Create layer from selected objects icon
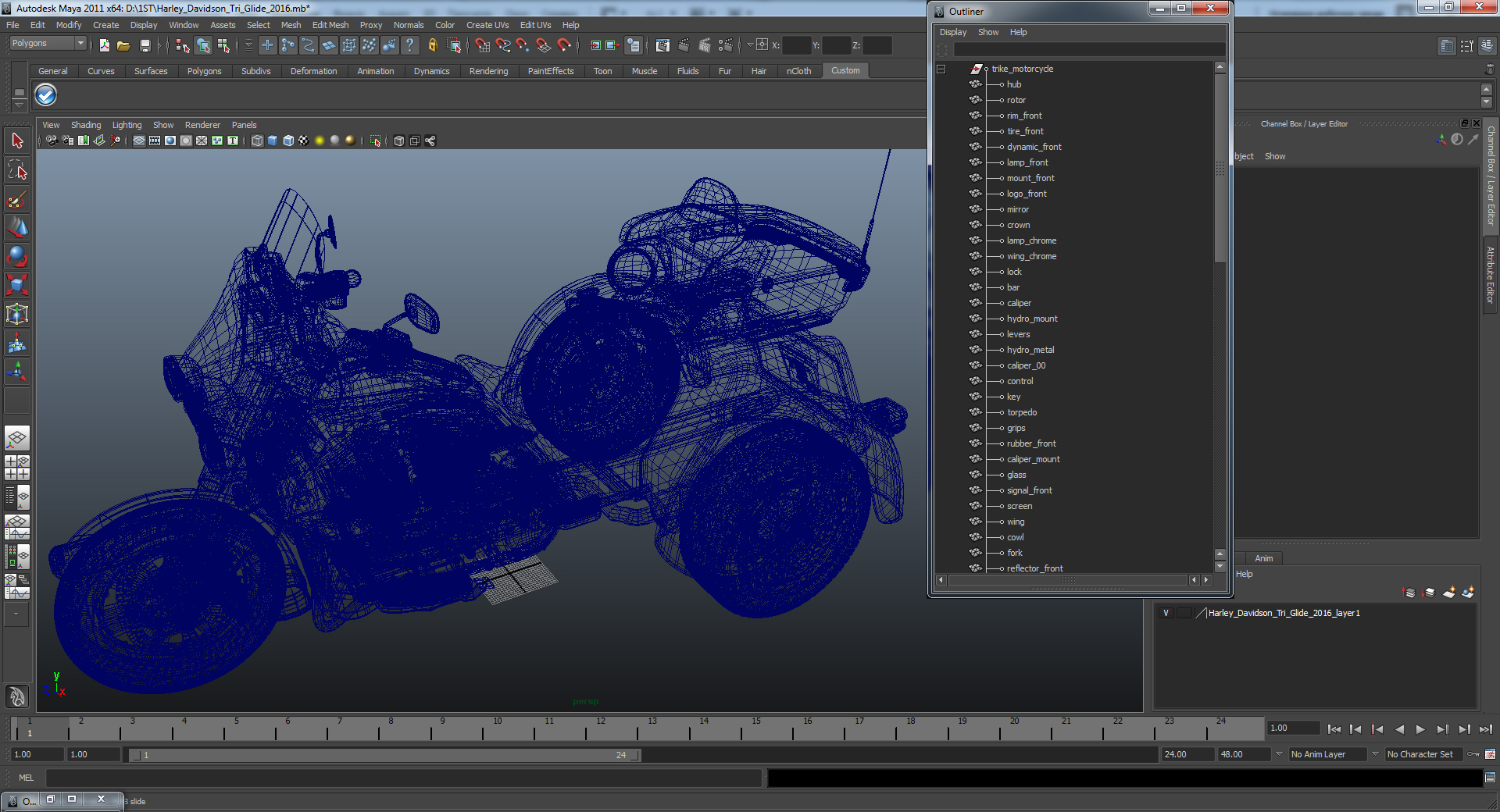This screenshot has width=1500, height=812. (1469, 593)
